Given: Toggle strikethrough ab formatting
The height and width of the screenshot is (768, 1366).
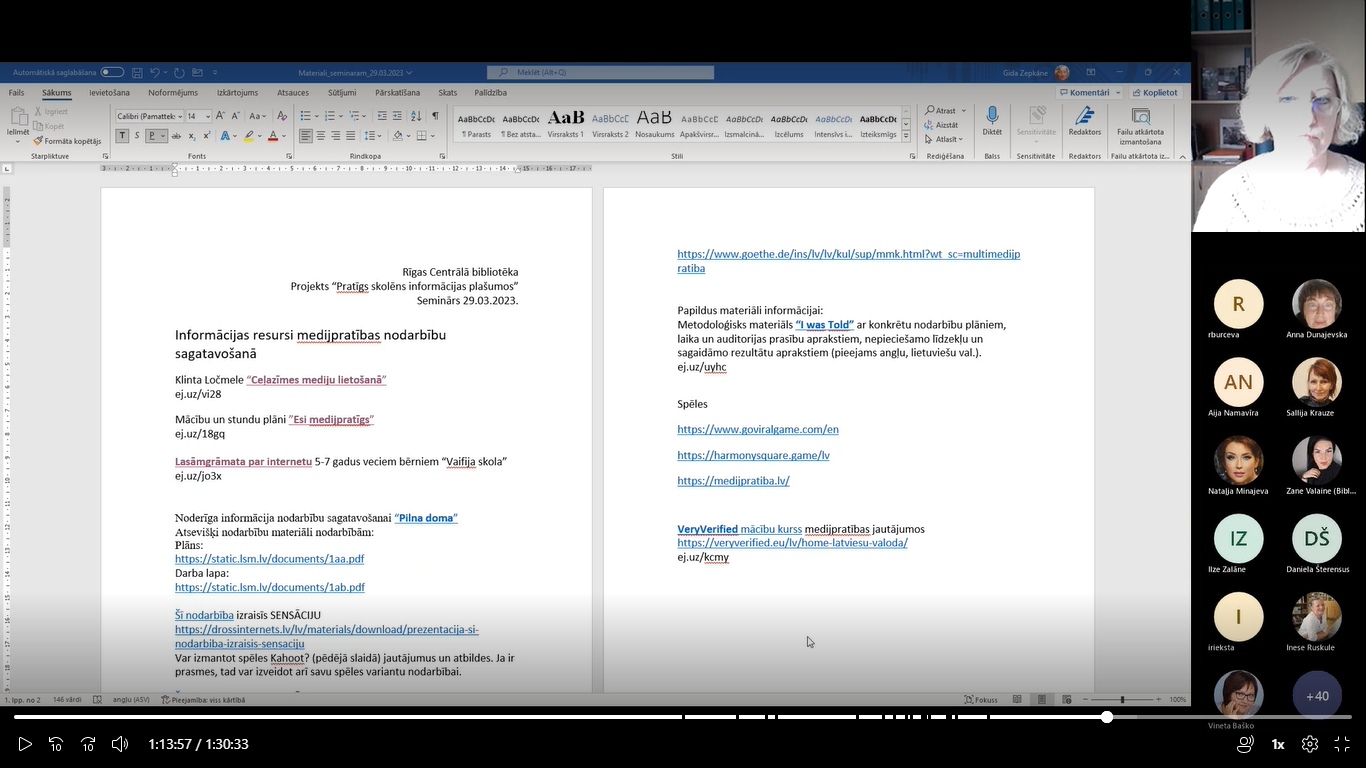Looking at the screenshot, I should pyautogui.click(x=176, y=136).
